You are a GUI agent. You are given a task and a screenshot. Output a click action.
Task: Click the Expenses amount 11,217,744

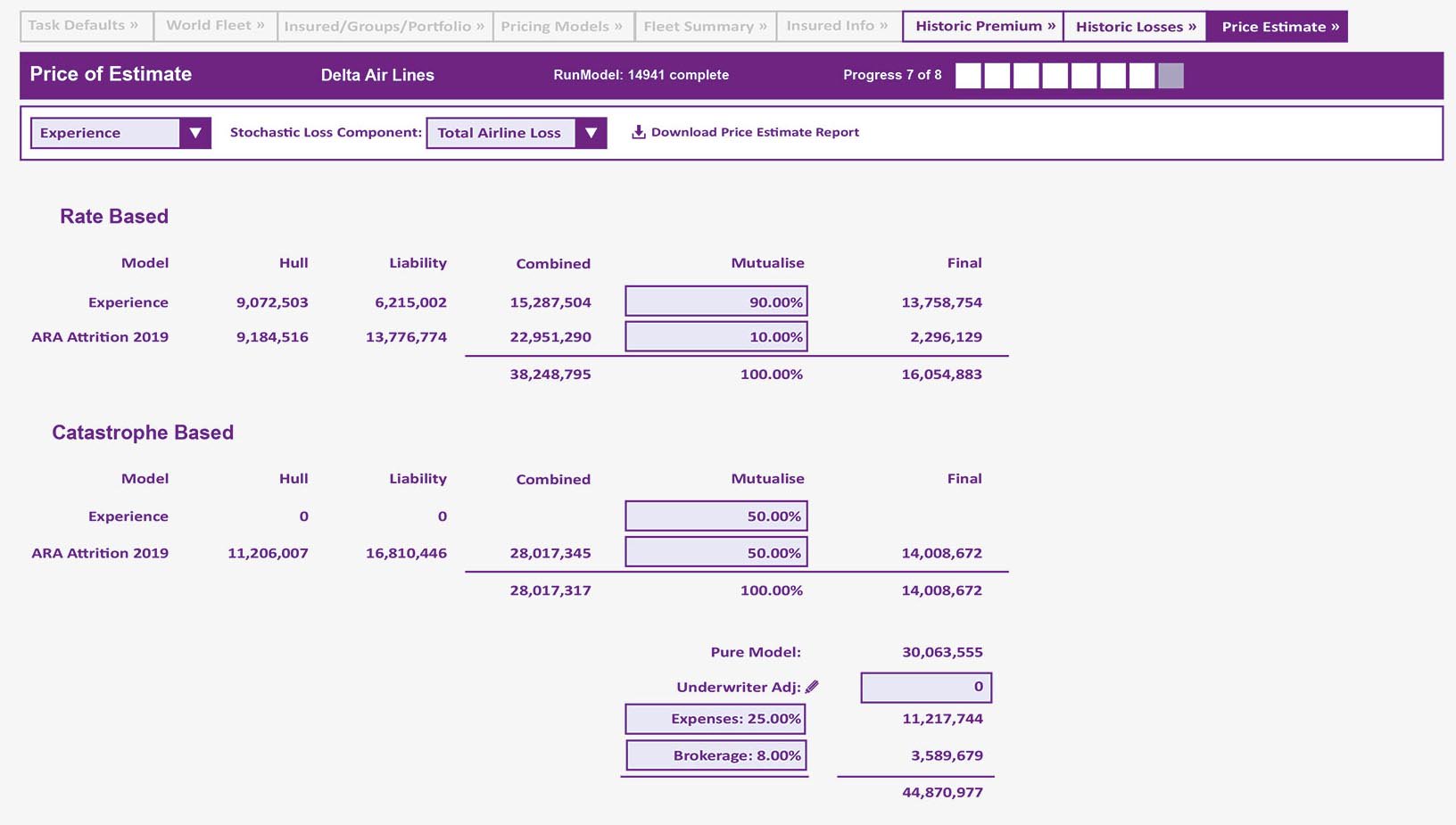(x=942, y=719)
